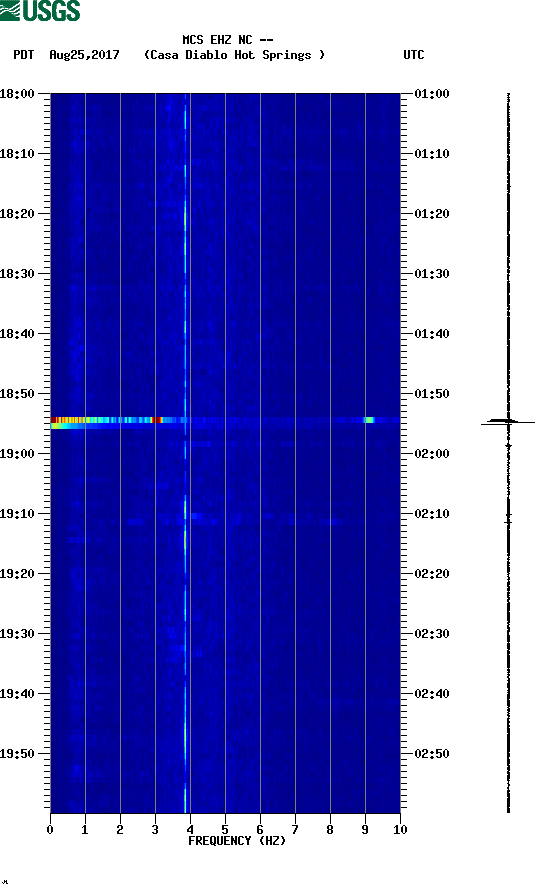
Task: Click the small seismogram spike near 02:11 UTC
Action: [508, 522]
